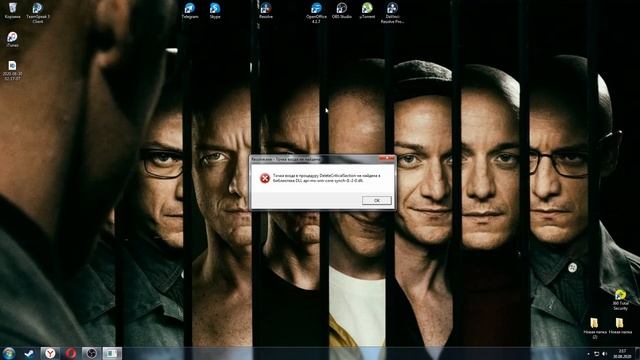
Task: Open the network icon in tray
Action: pyautogui.click(x=597, y=354)
